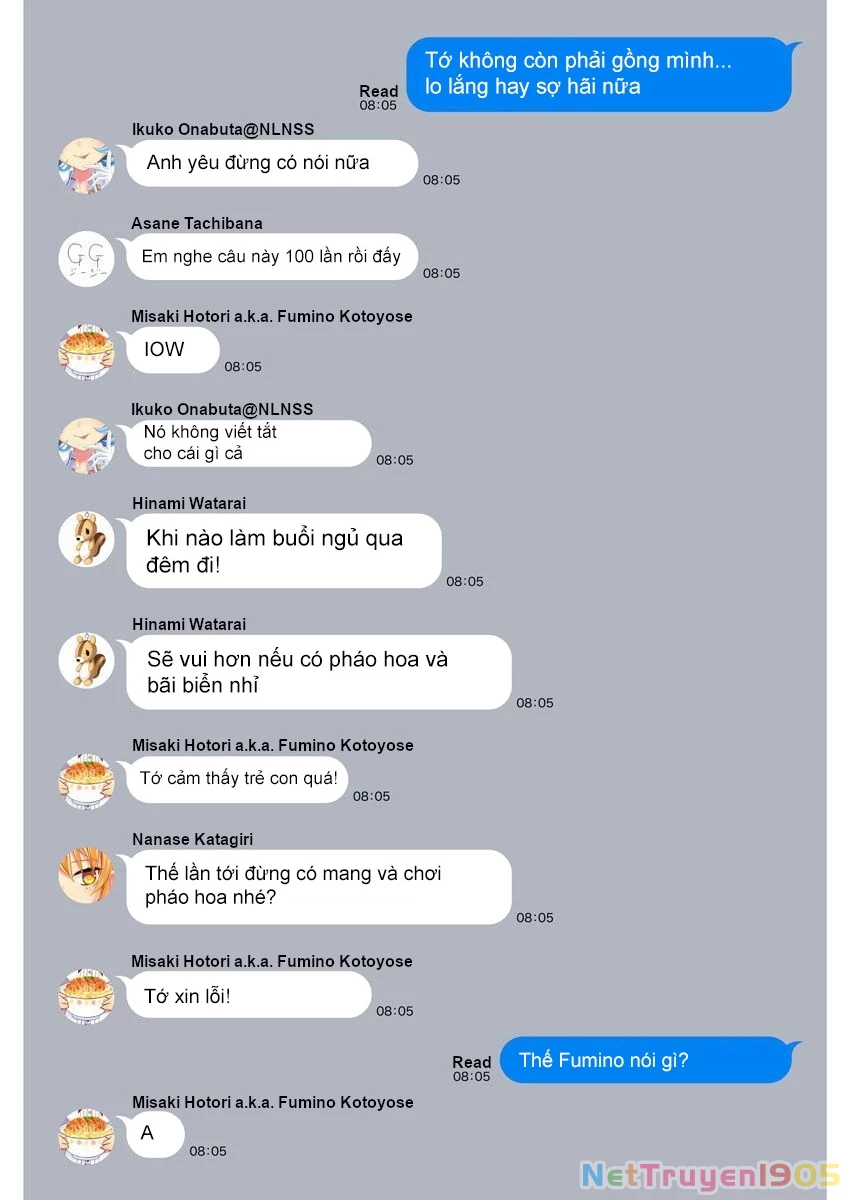The height and width of the screenshot is (1200, 850).
Task: Tap Nanase Katagiri's anime girl avatar
Action: point(86,875)
